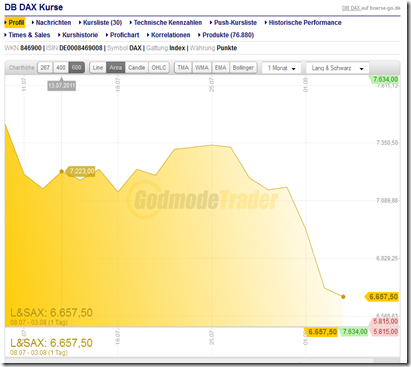Viewport: 411px width, 367px height.
Task: Open Historische Performance link
Action: (x=305, y=23)
